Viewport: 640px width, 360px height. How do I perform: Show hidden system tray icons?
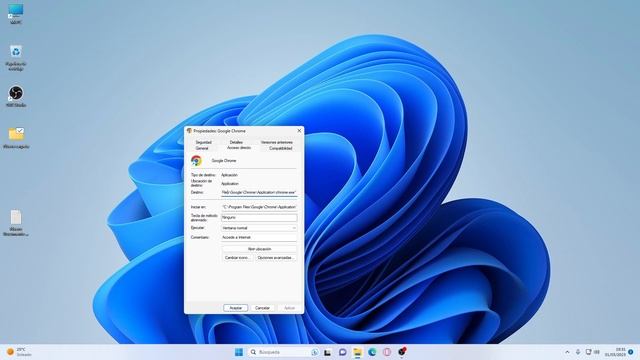pyautogui.click(x=567, y=352)
